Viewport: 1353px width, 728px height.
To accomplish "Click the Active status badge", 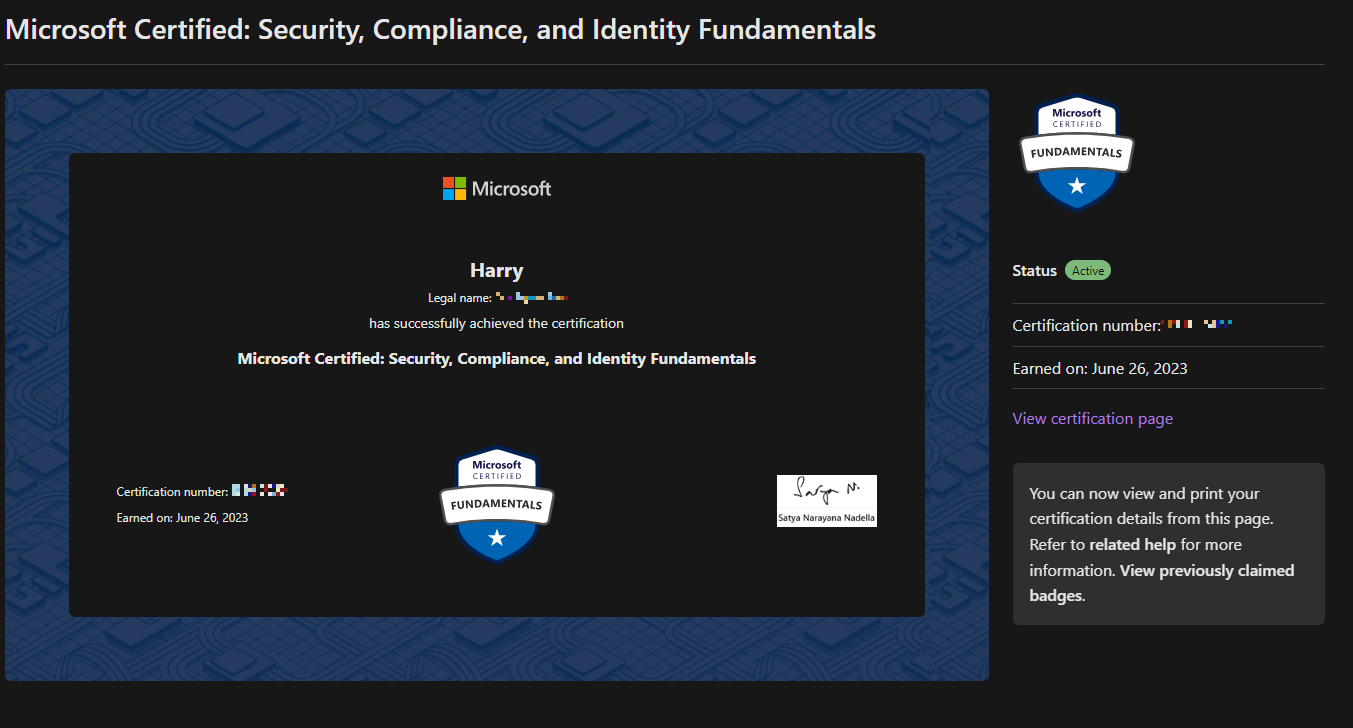I will click(x=1088, y=270).
